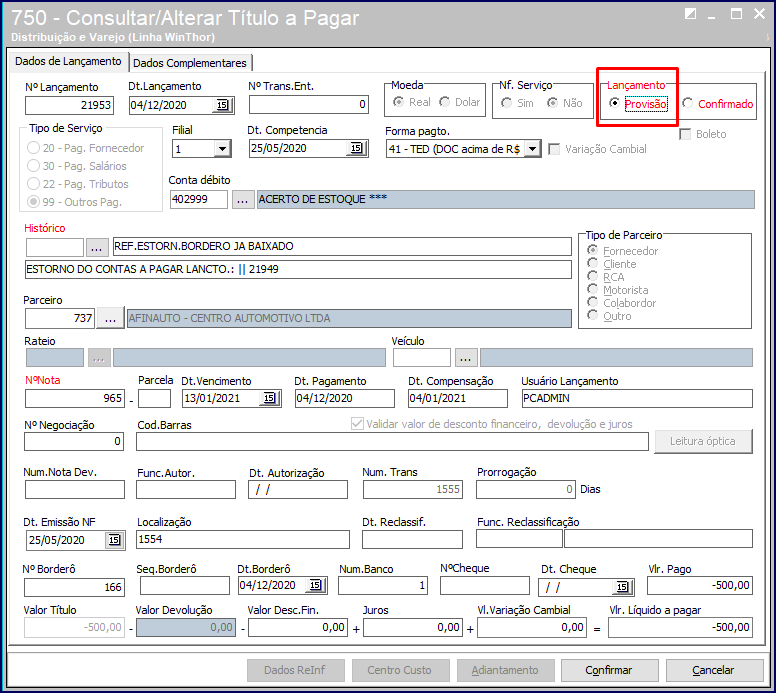Select RCA partner type radio
Image resolution: width=776 pixels, height=693 pixels.
coord(592,276)
